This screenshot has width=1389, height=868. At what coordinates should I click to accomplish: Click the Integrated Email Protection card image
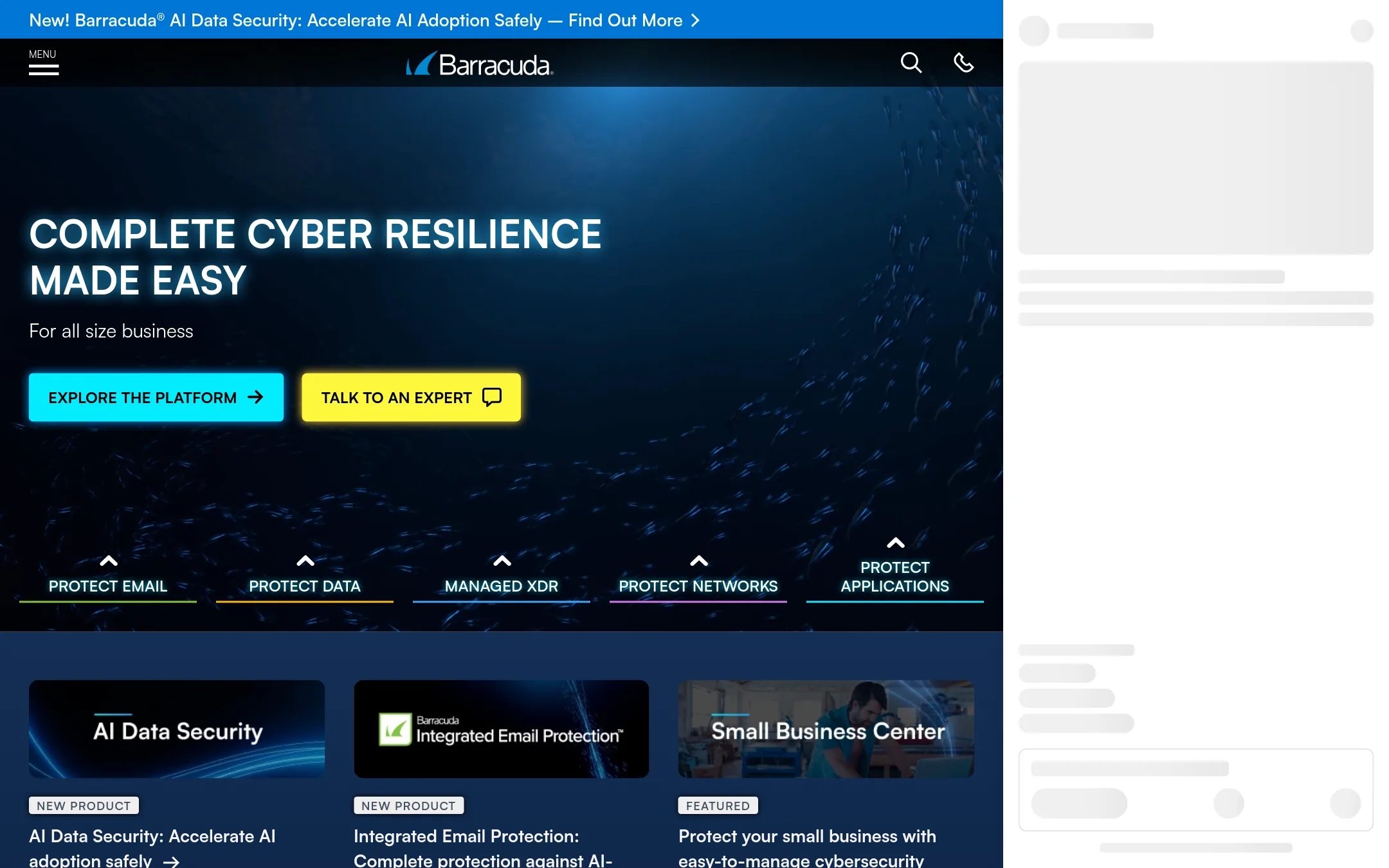coord(502,729)
